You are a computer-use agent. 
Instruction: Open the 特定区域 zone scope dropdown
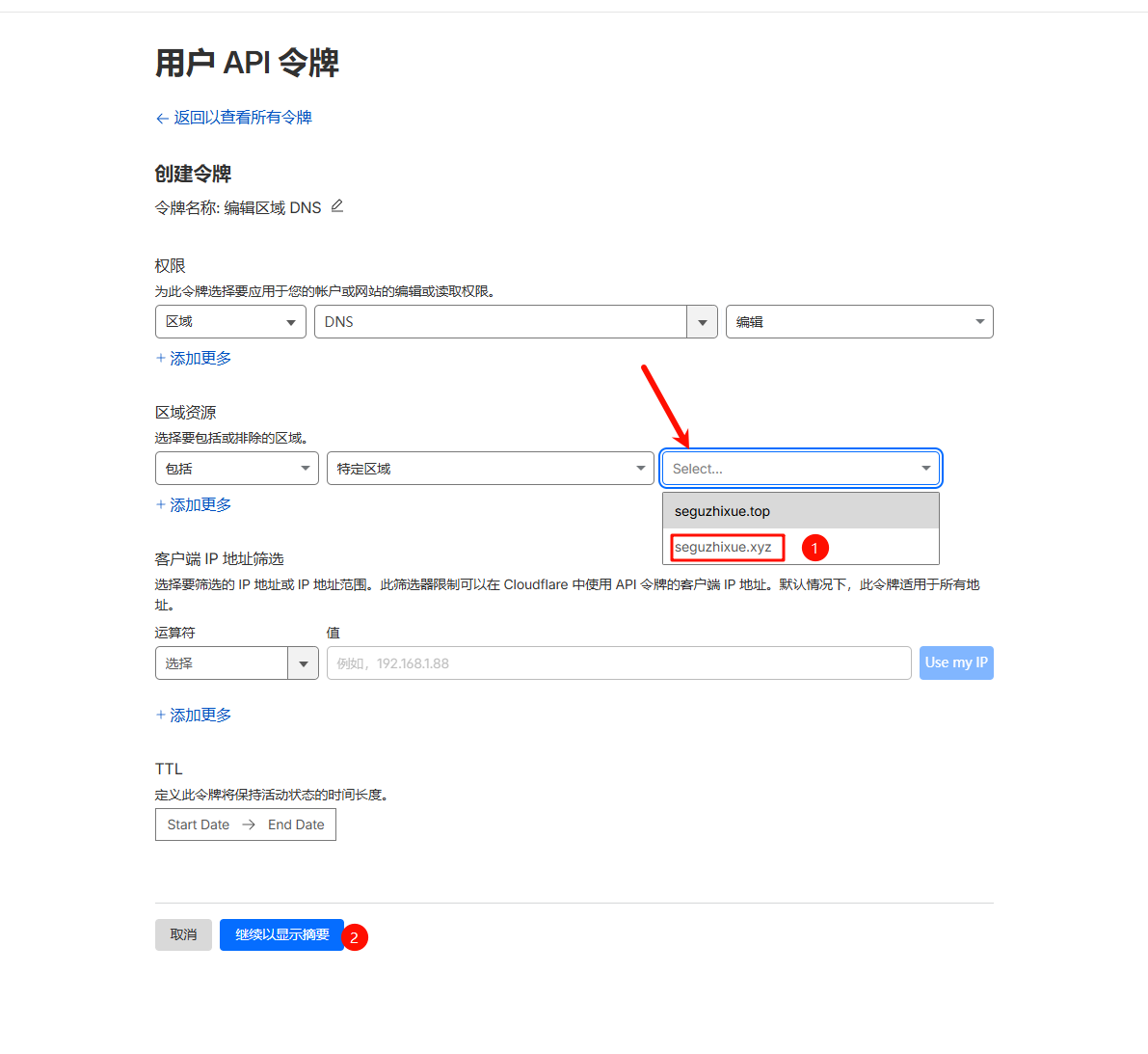[x=490, y=469]
